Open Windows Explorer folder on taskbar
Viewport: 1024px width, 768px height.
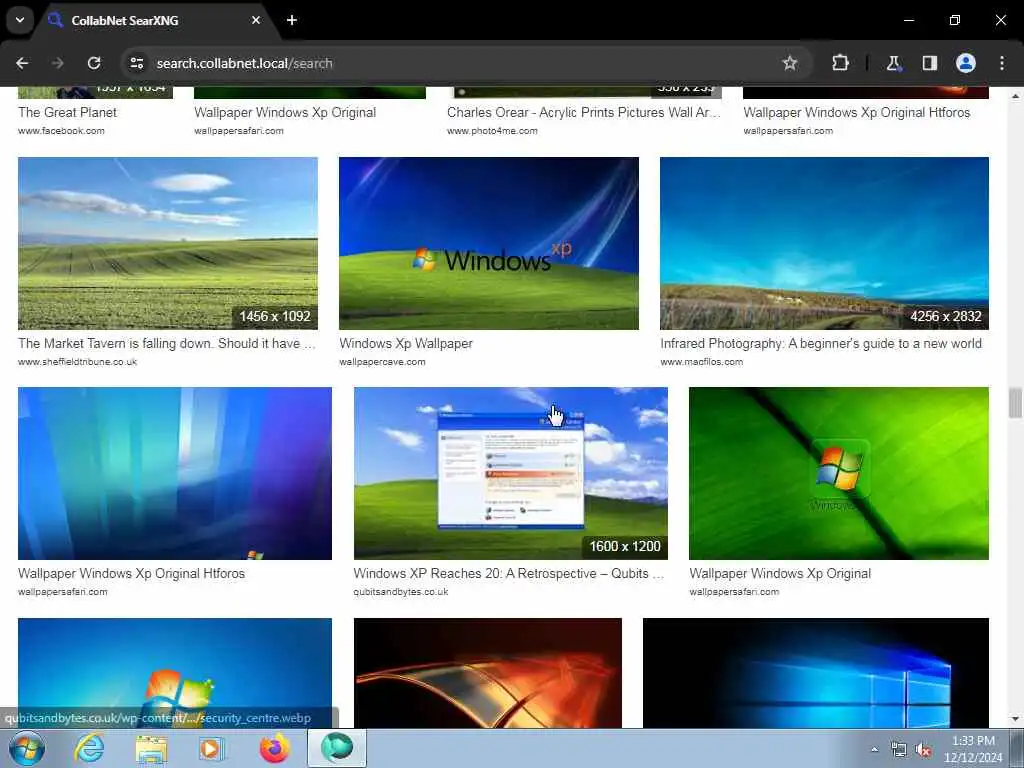point(152,748)
